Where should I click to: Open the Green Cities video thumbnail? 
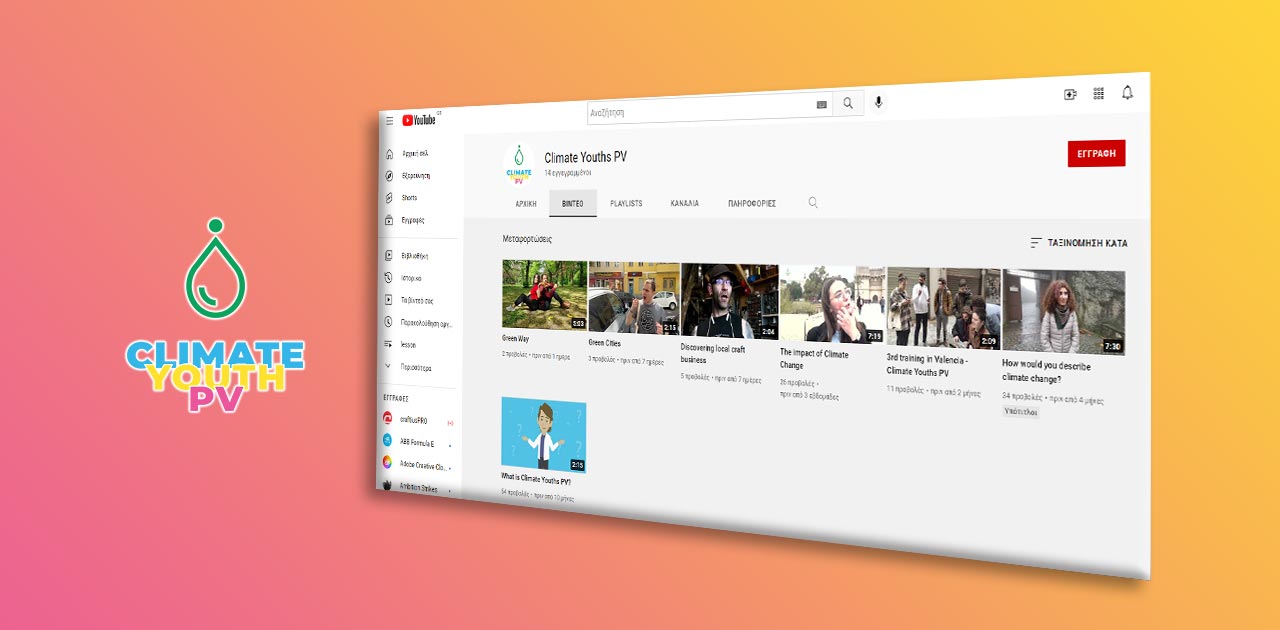click(634, 298)
